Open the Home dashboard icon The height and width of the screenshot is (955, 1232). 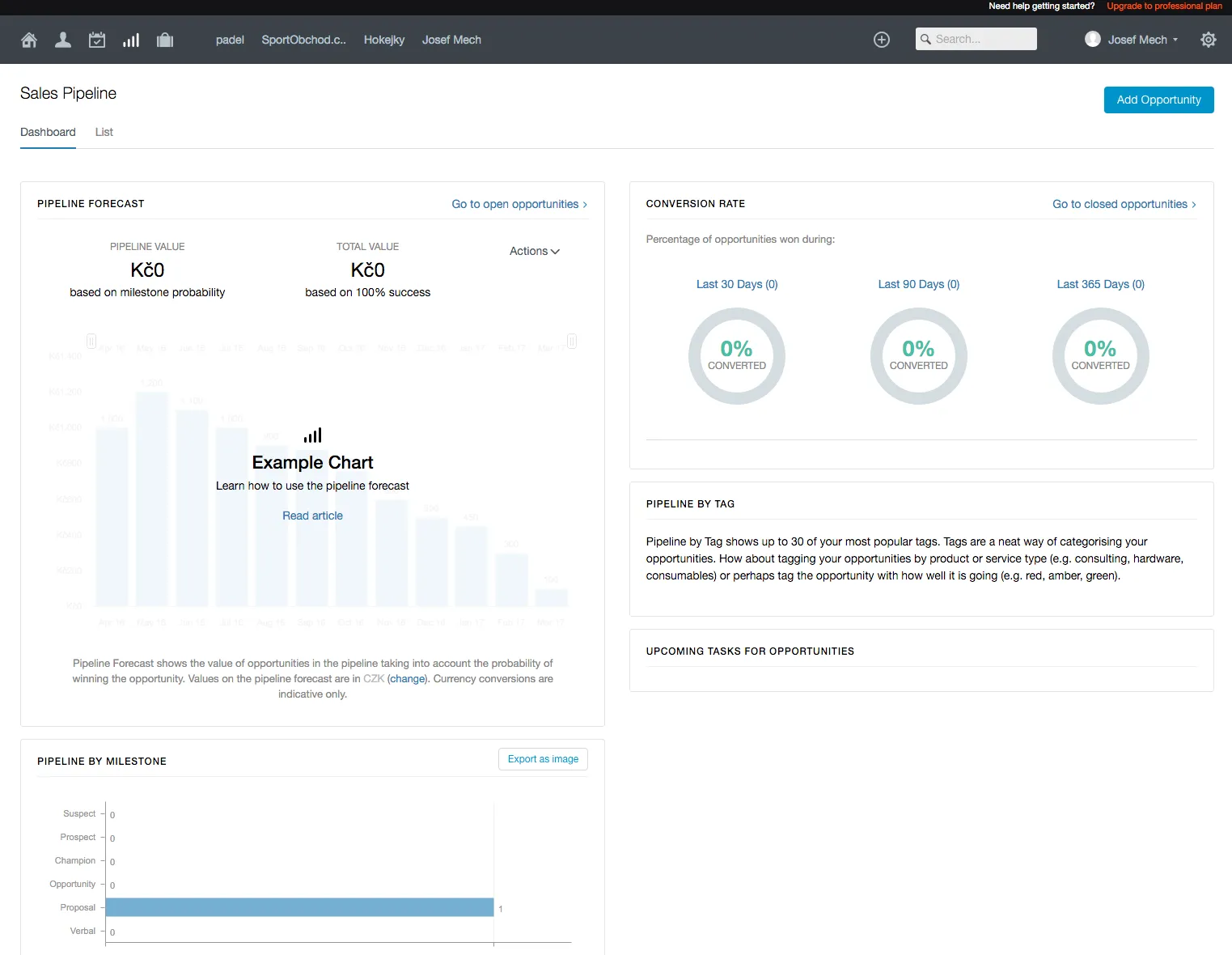pos(29,40)
